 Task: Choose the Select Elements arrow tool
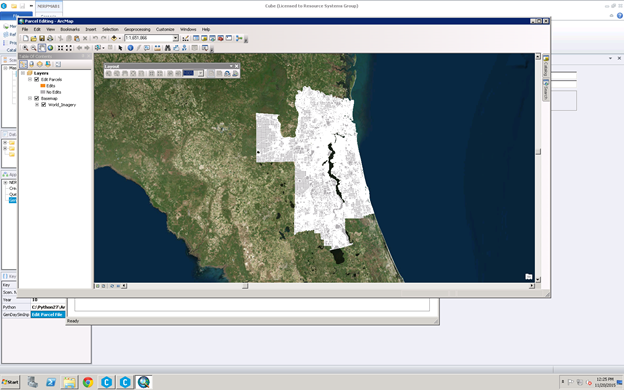(120, 48)
